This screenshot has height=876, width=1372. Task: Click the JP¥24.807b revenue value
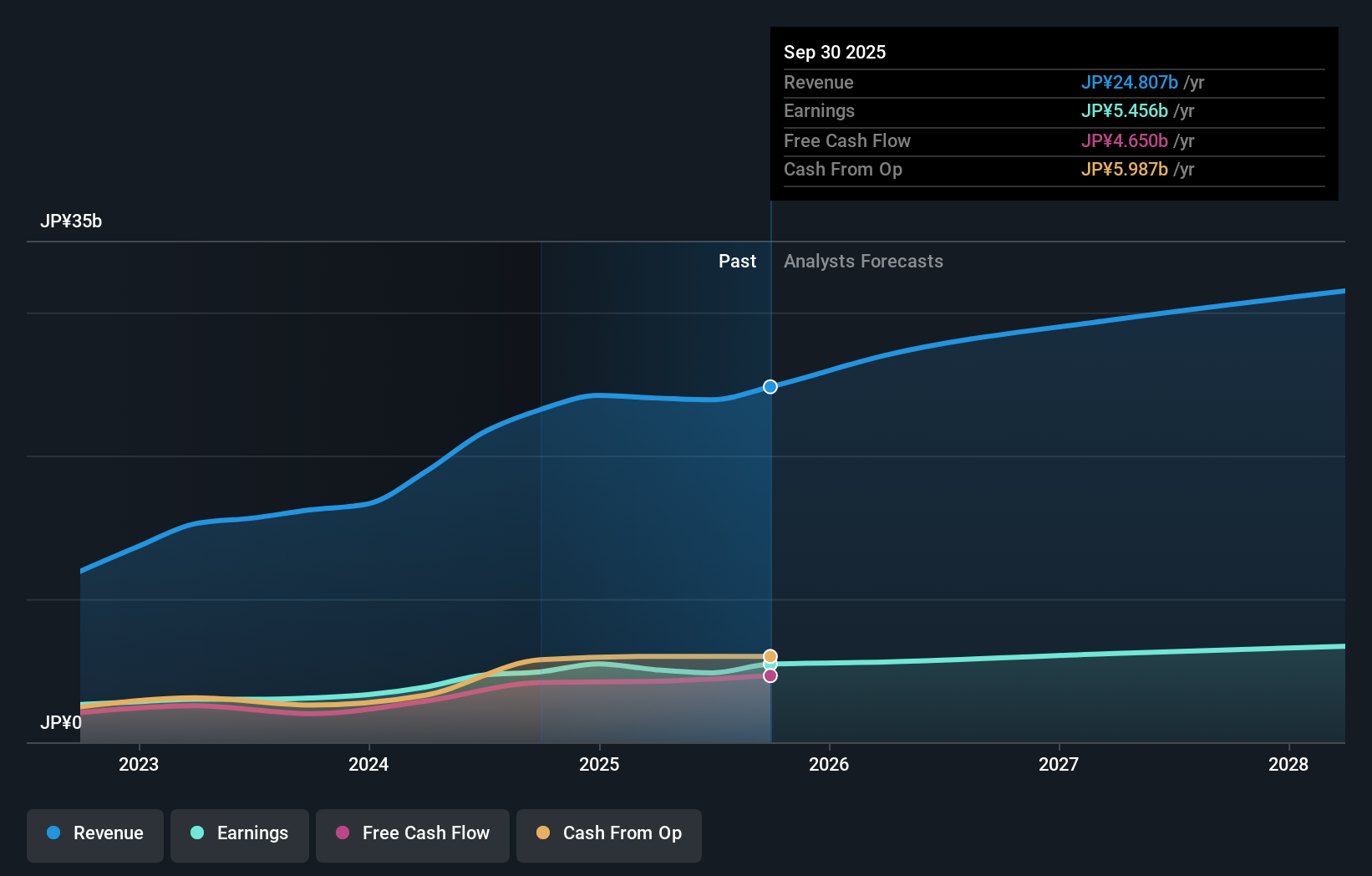(1130, 83)
